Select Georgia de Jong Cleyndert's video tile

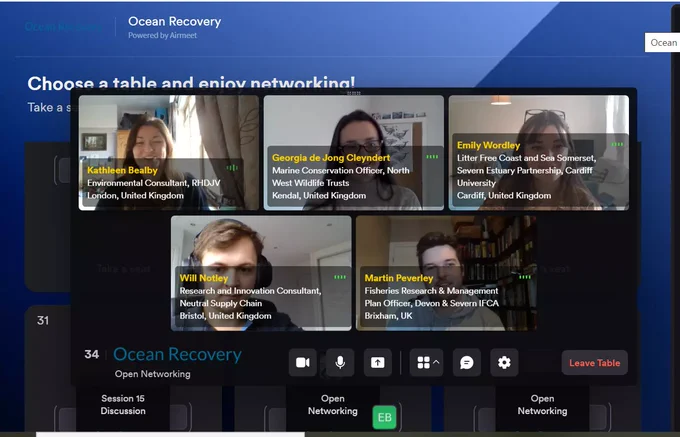353,153
